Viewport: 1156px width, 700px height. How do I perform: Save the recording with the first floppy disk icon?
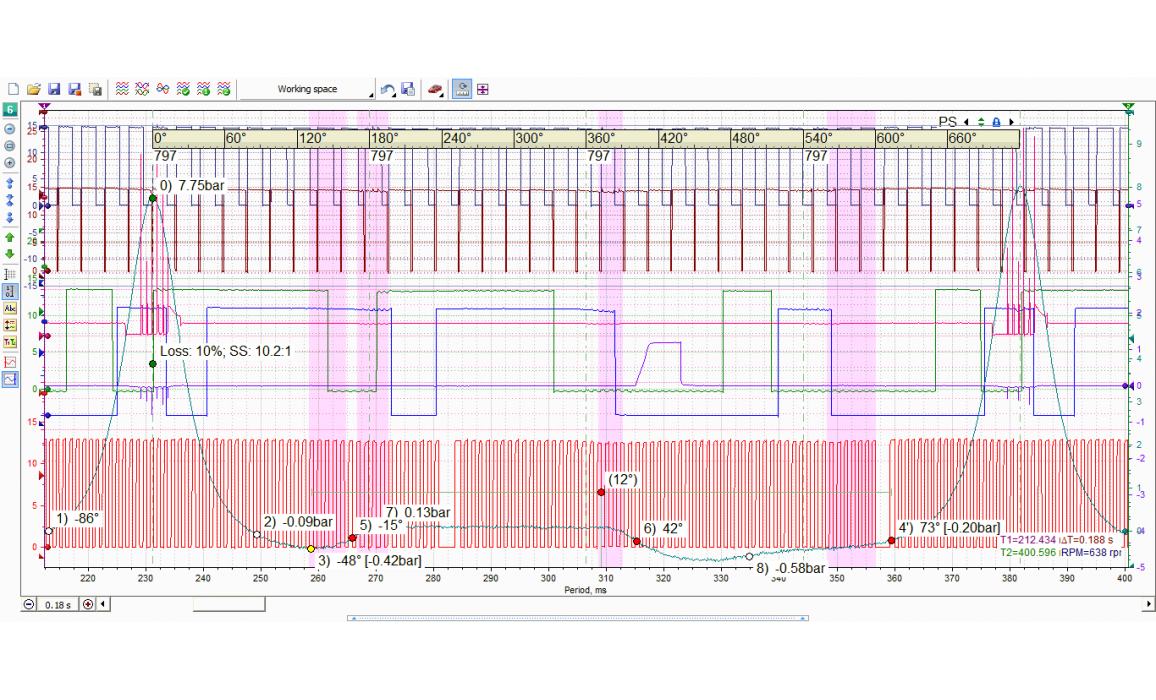coord(54,89)
